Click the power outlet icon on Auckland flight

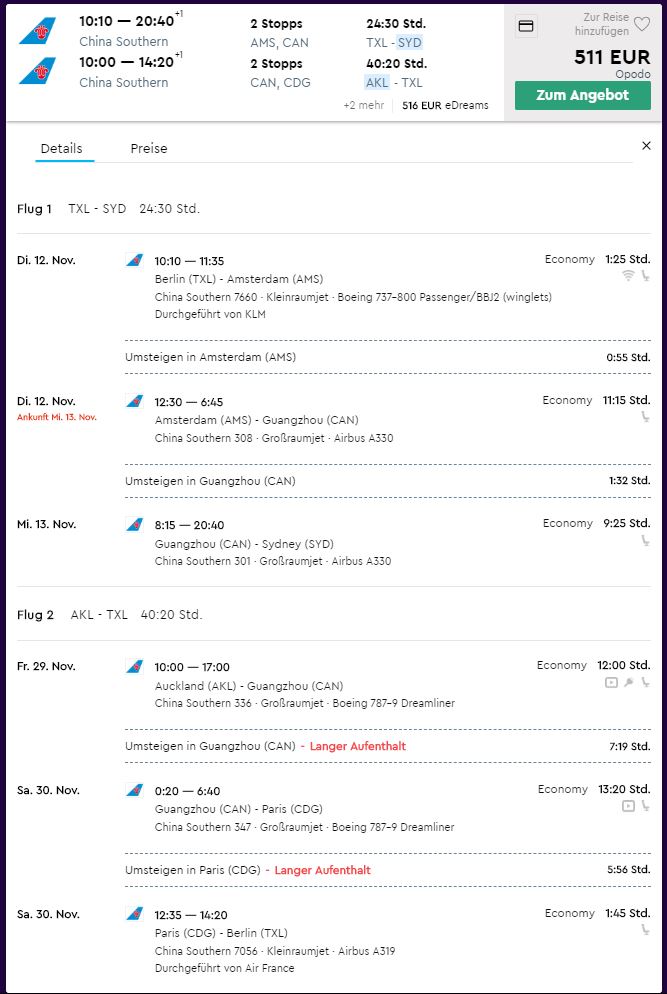pyautogui.click(x=628, y=682)
